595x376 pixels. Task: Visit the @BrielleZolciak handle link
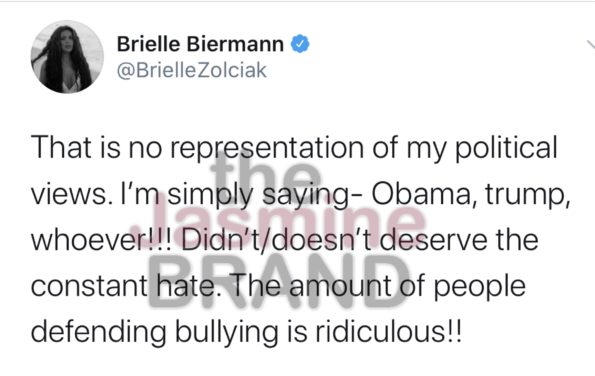point(192,71)
